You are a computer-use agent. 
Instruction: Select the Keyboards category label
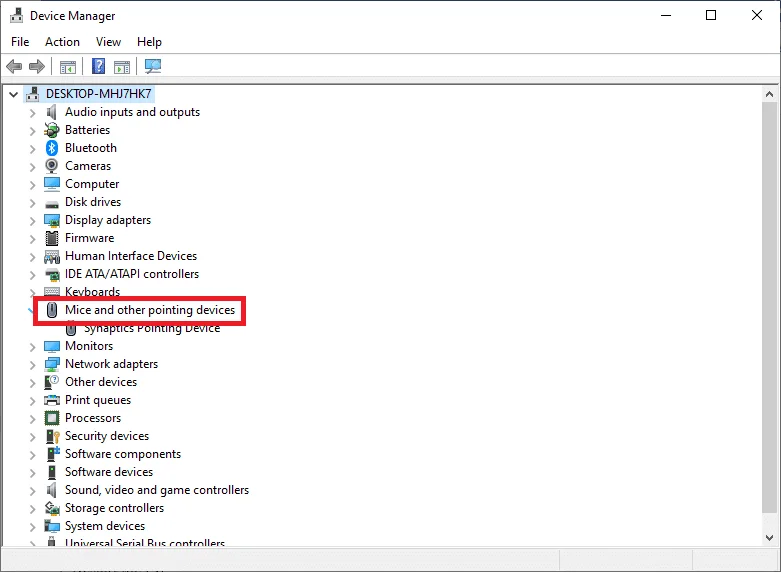(x=93, y=291)
